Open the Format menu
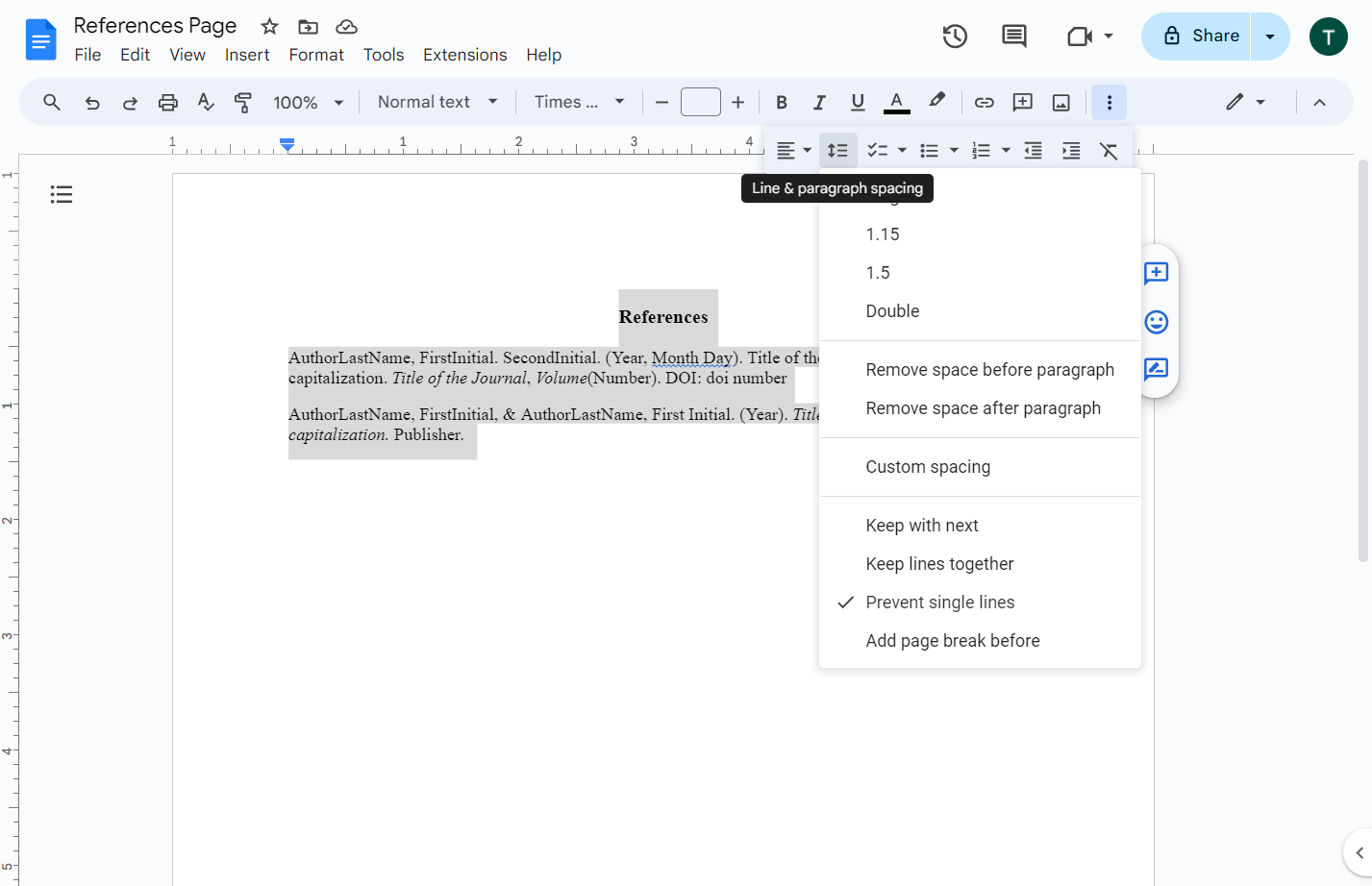 click(316, 55)
